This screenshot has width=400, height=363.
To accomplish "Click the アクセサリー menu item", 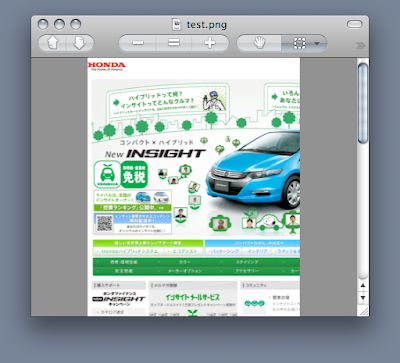I will click(247, 271).
